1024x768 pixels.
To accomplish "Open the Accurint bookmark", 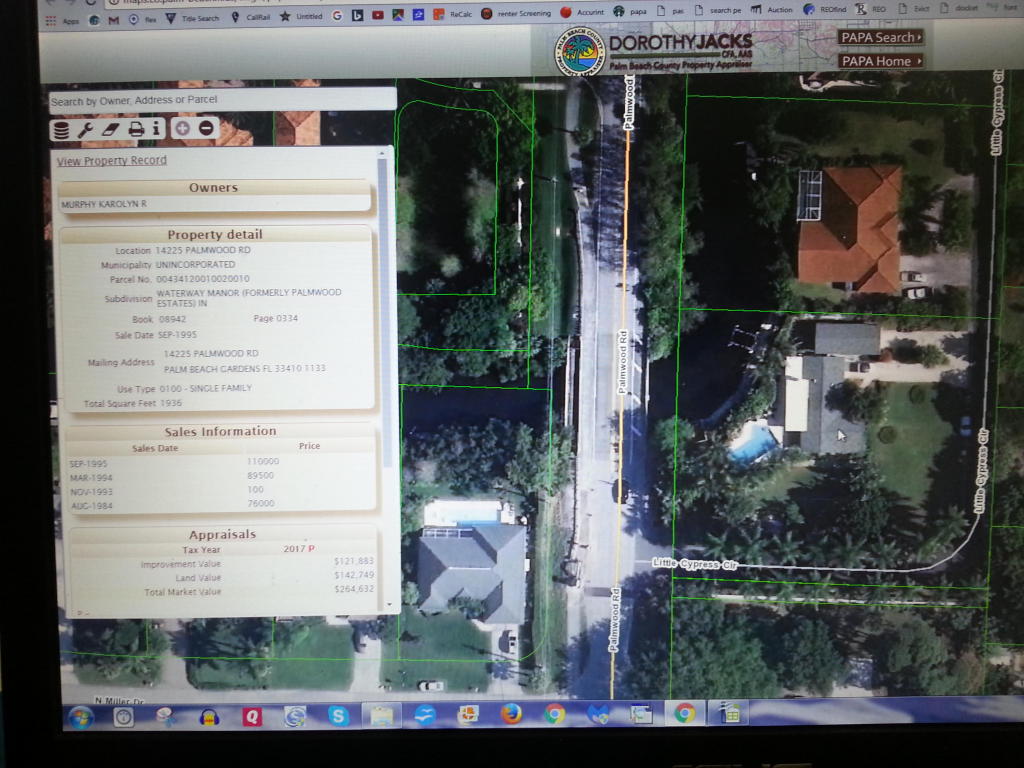I will 581,13.
